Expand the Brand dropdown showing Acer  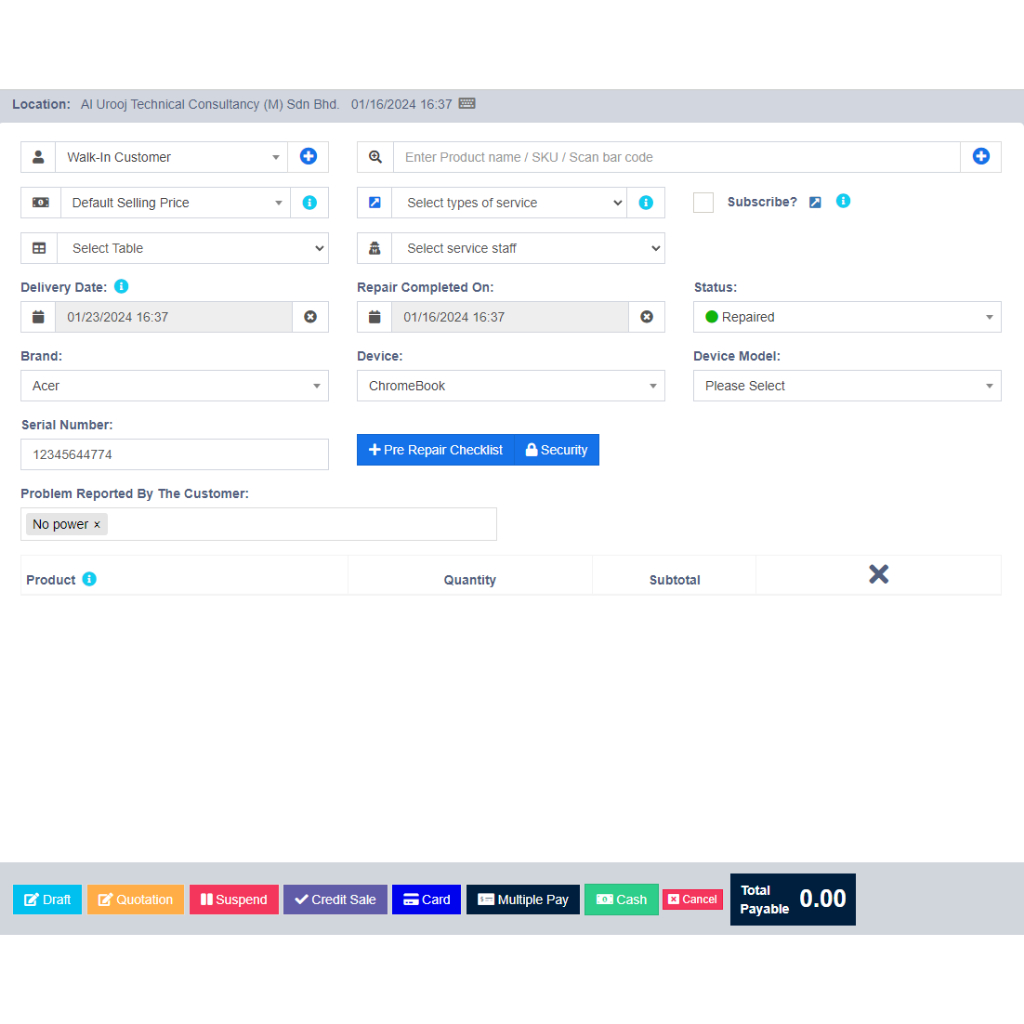174,386
